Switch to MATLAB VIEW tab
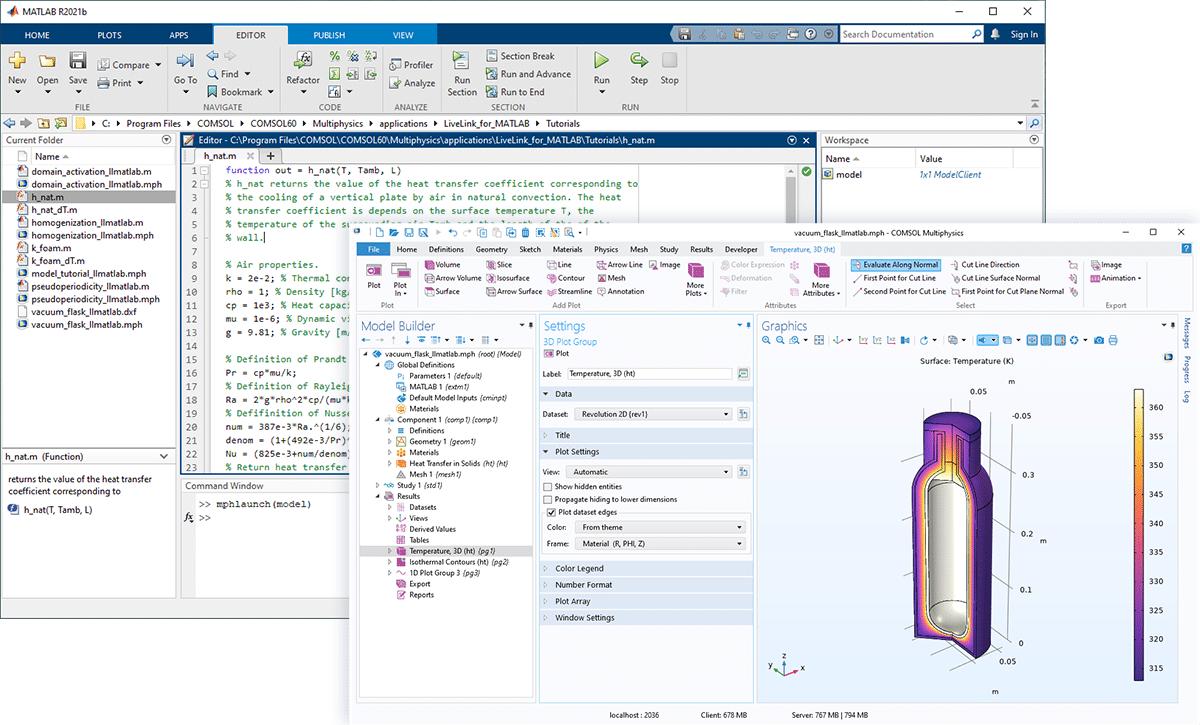1200x725 pixels. [402, 35]
